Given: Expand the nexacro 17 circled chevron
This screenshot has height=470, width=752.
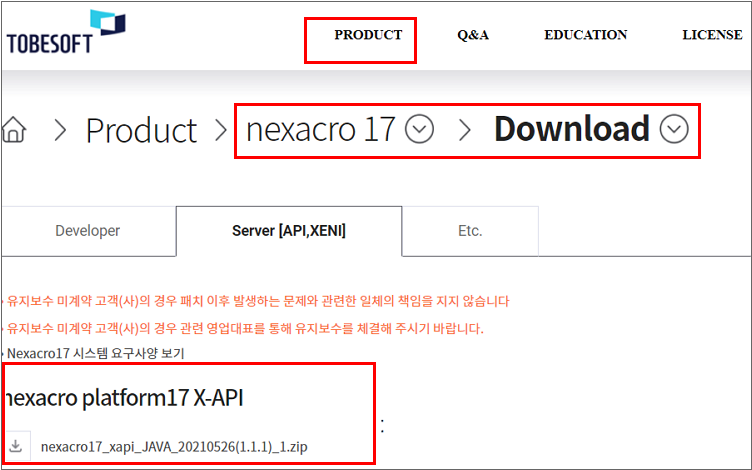Looking at the screenshot, I should 420,129.
